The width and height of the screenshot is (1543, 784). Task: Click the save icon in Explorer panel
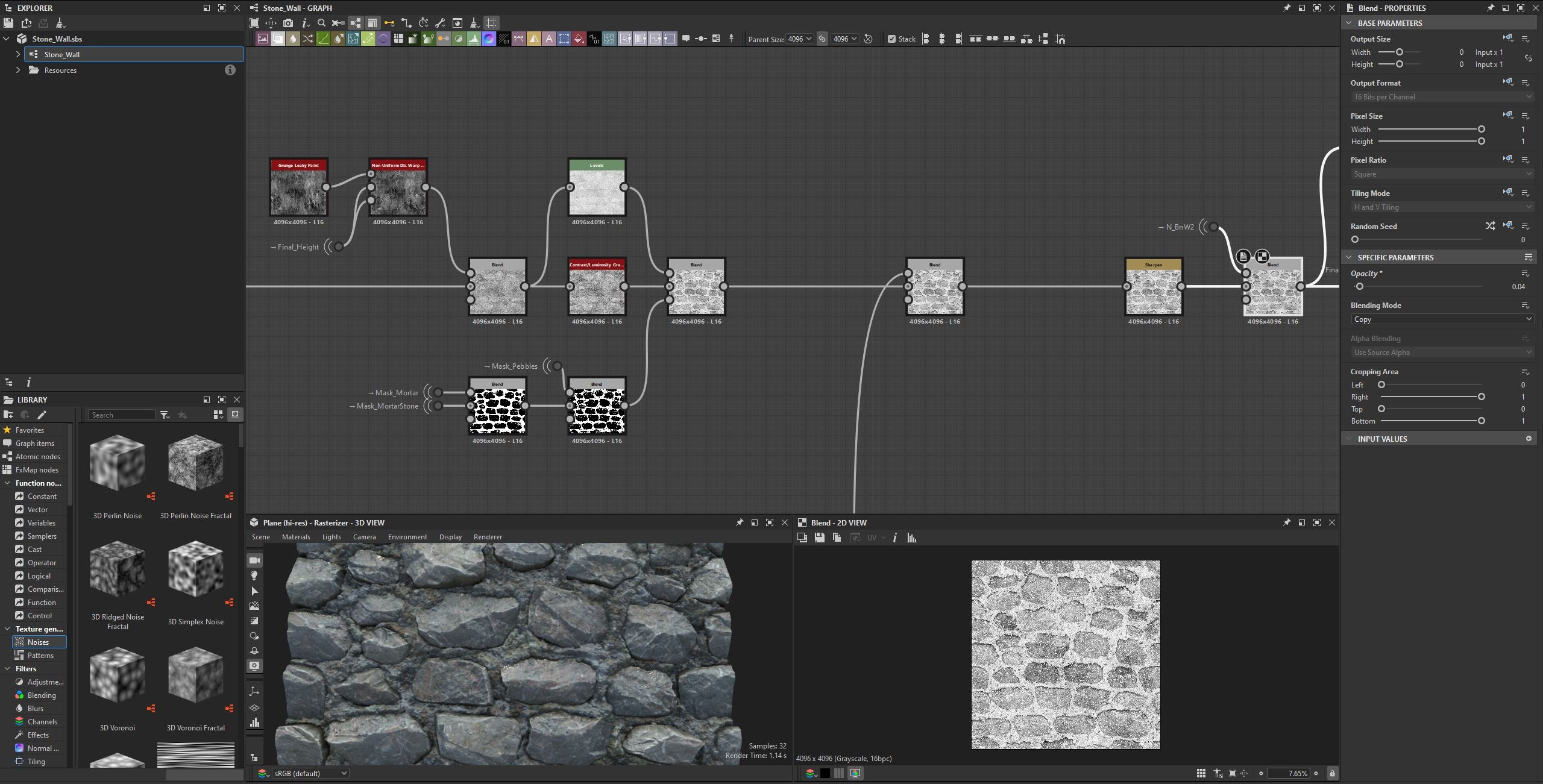tap(8, 23)
